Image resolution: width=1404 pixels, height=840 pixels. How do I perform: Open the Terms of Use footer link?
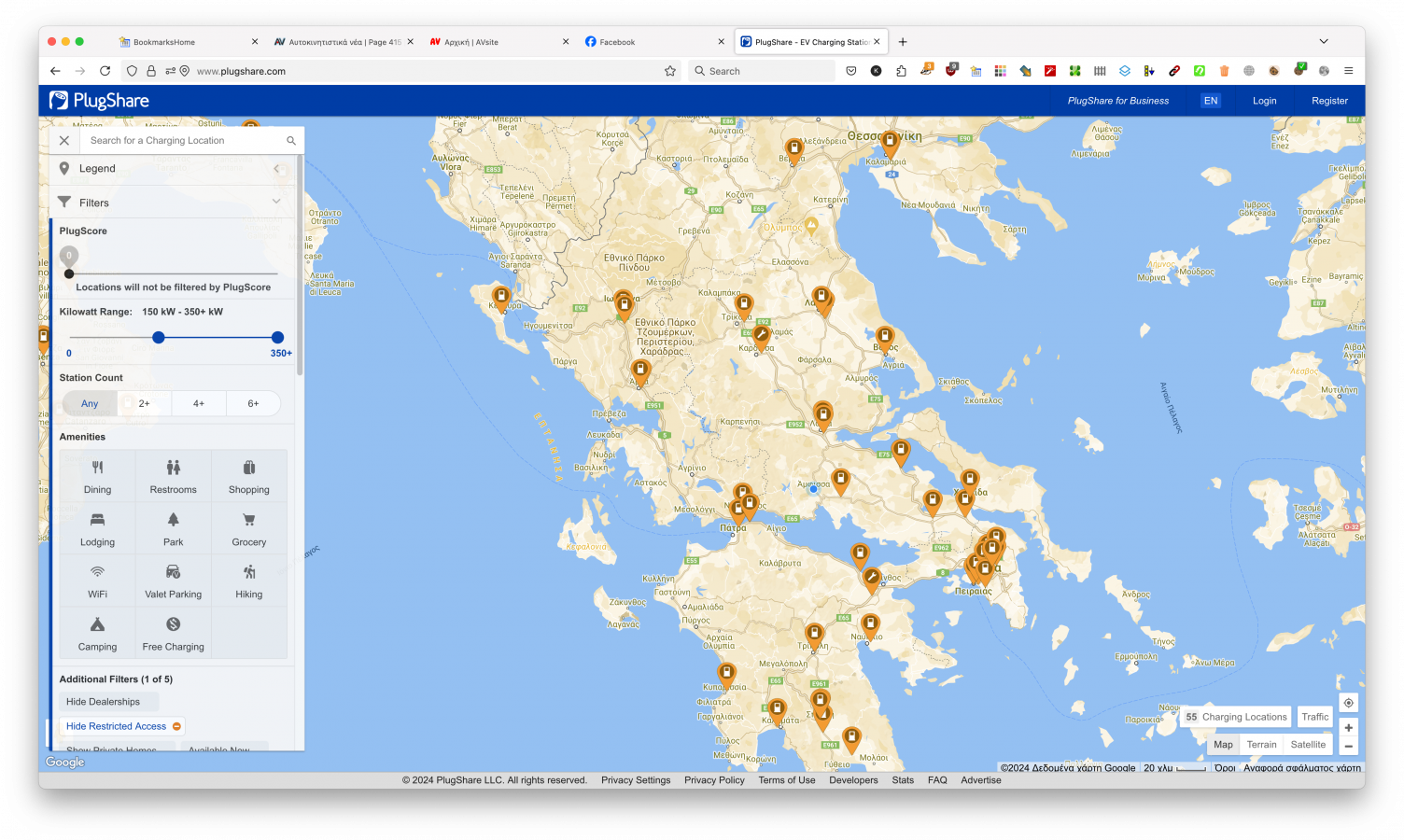click(787, 780)
